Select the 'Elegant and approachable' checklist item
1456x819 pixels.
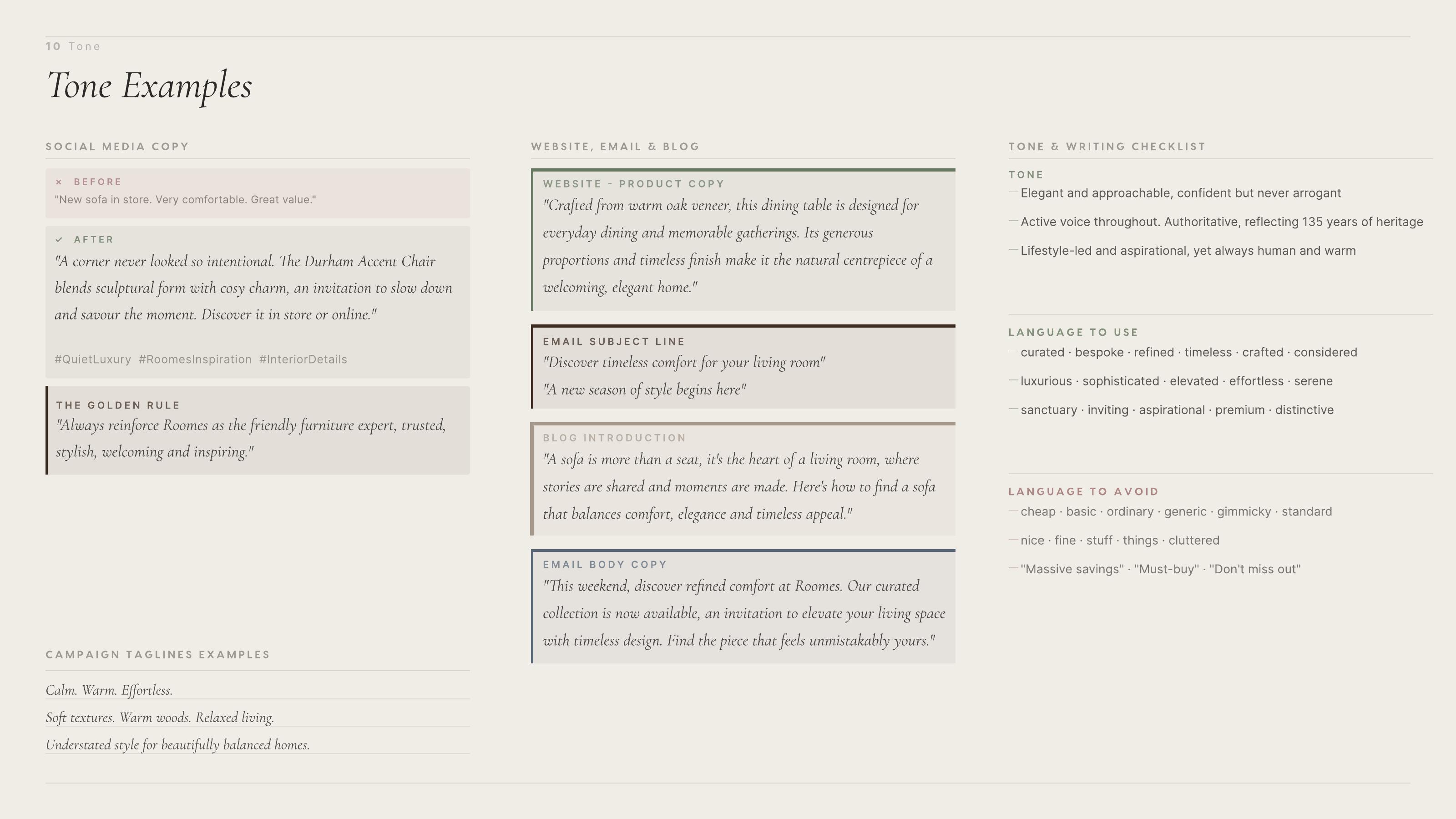(x=1181, y=193)
